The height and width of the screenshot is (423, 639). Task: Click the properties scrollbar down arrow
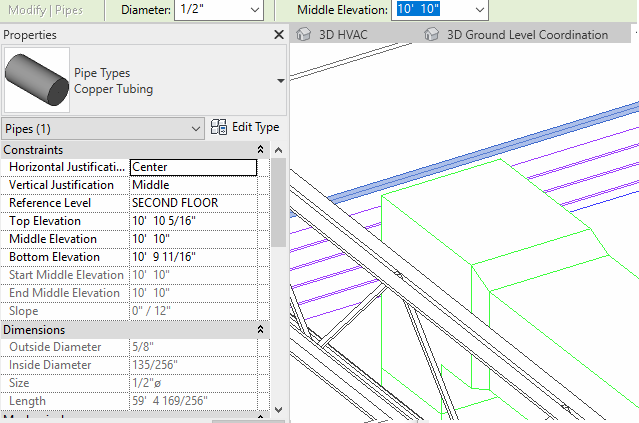[x=278, y=409]
